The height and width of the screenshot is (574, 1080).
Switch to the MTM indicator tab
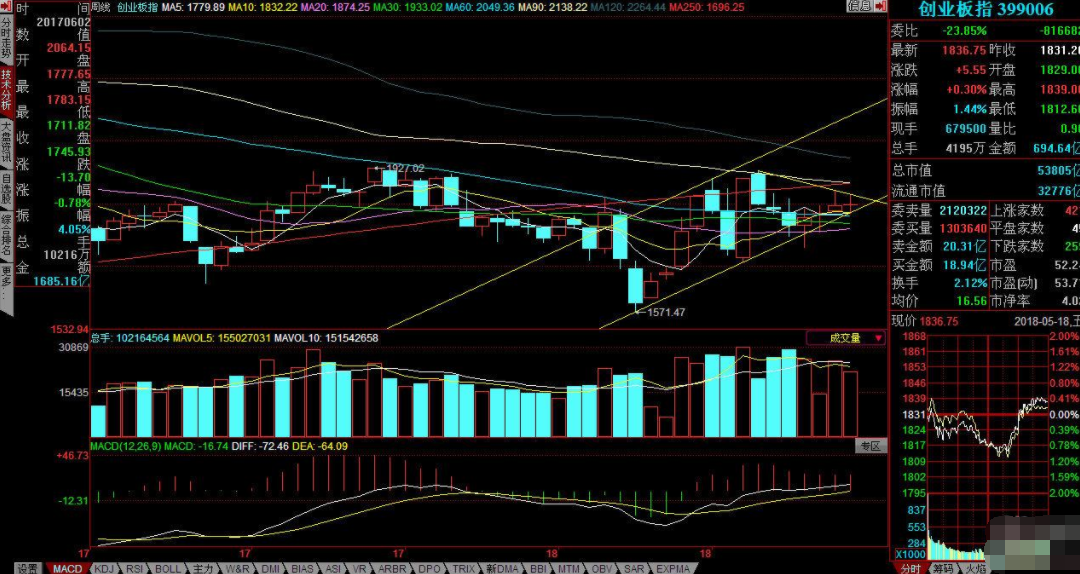(569, 568)
